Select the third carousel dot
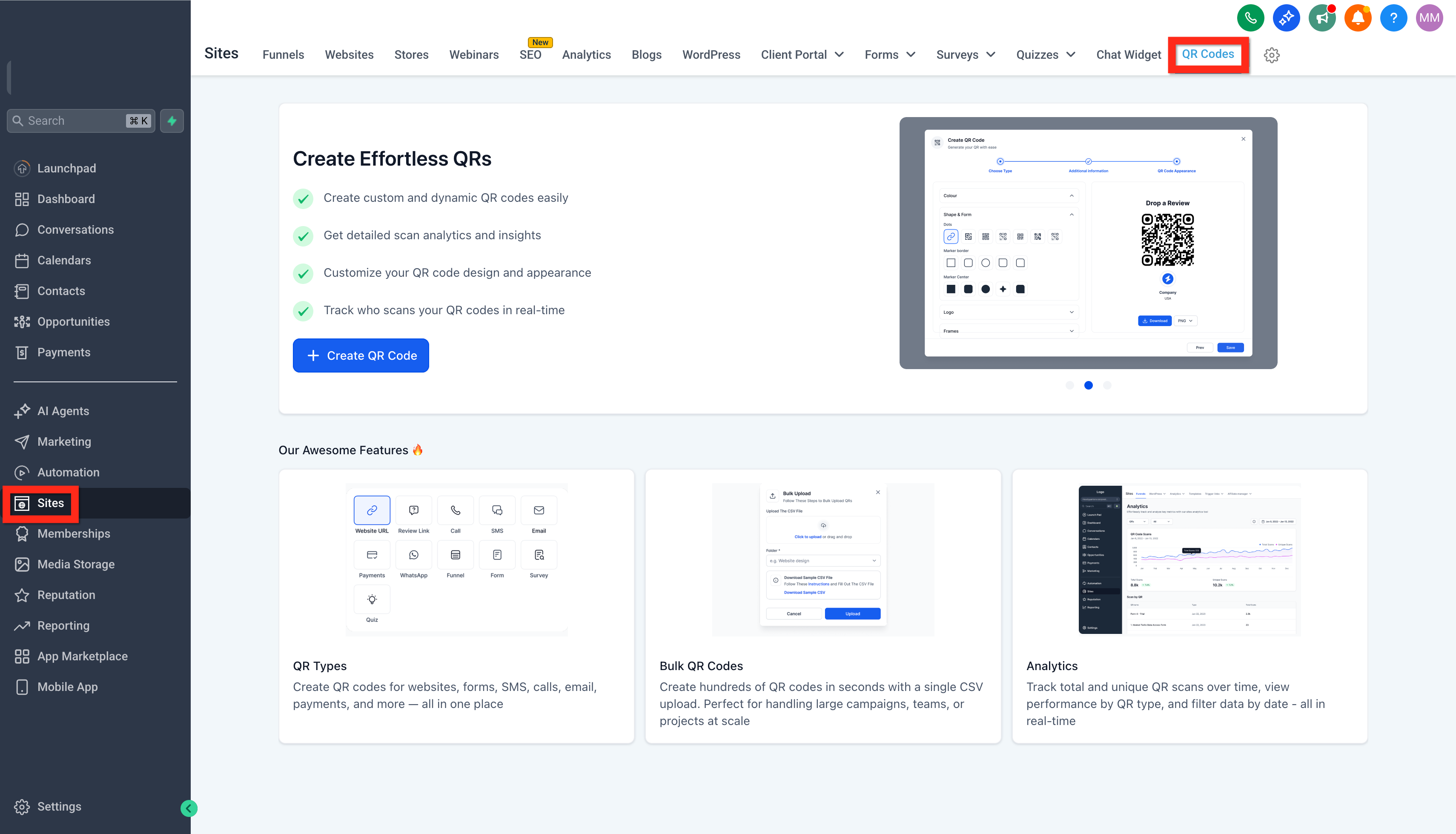The width and height of the screenshot is (1456, 834). [x=1107, y=385]
